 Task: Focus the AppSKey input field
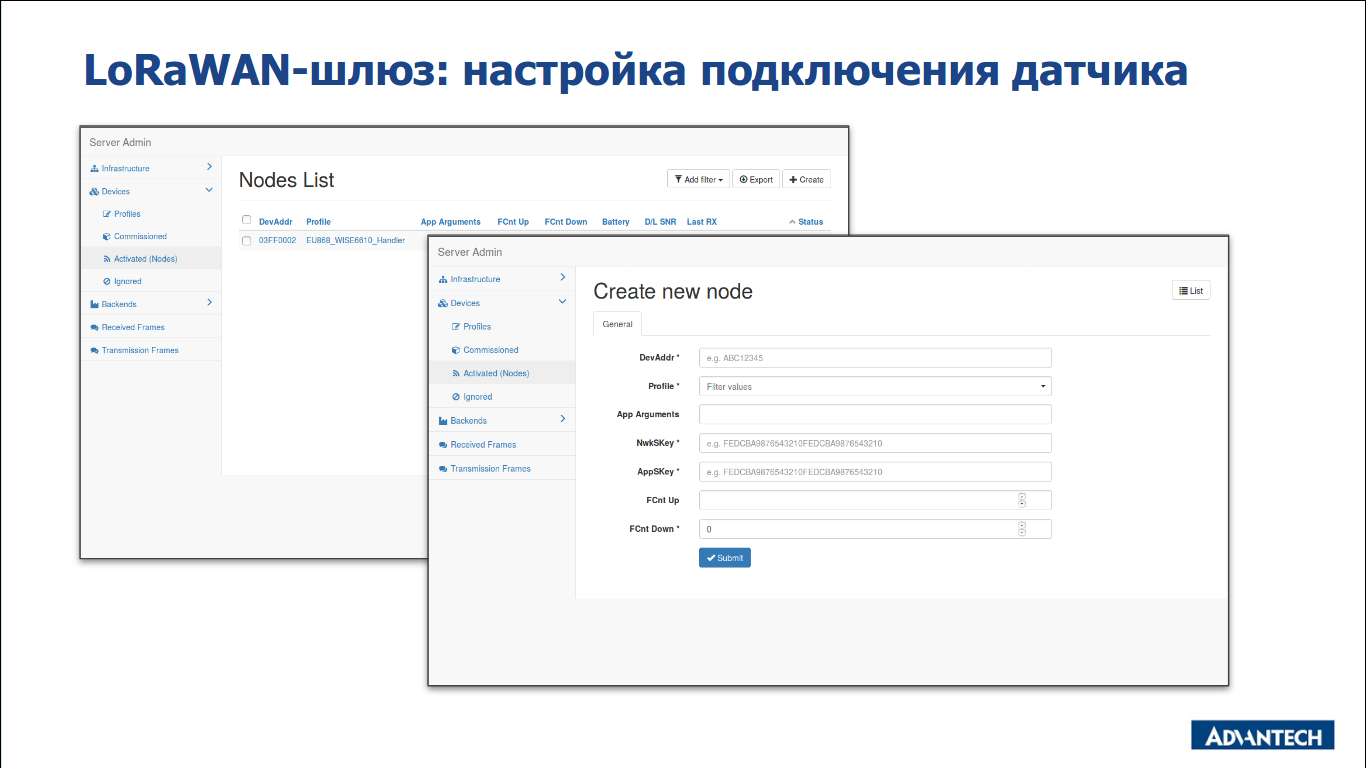(x=875, y=472)
